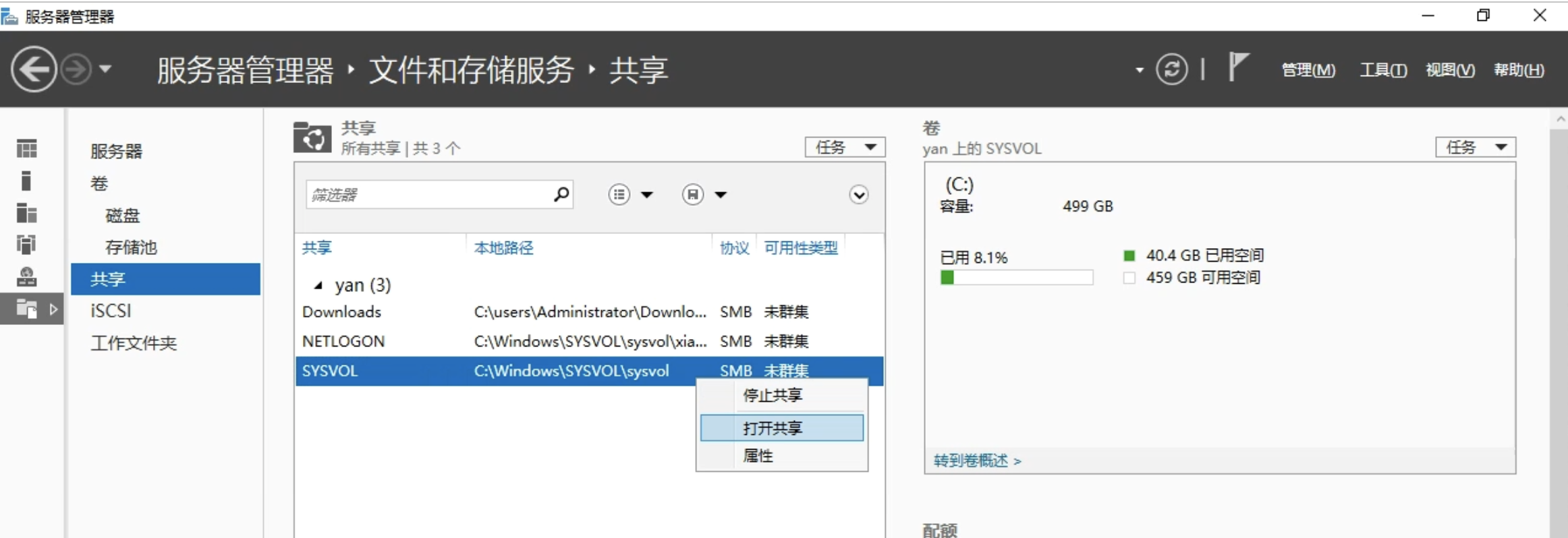Select 共享 in the side navigation
This screenshot has width=1568, height=538.
[x=165, y=279]
